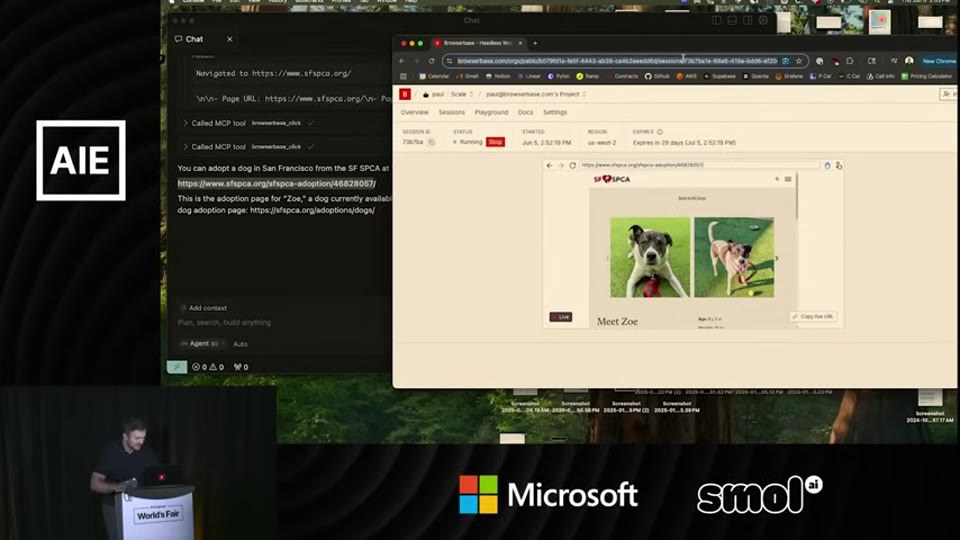Open the Scale plan dropdown
This screenshot has height=540, width=960.
pos(462,94)
